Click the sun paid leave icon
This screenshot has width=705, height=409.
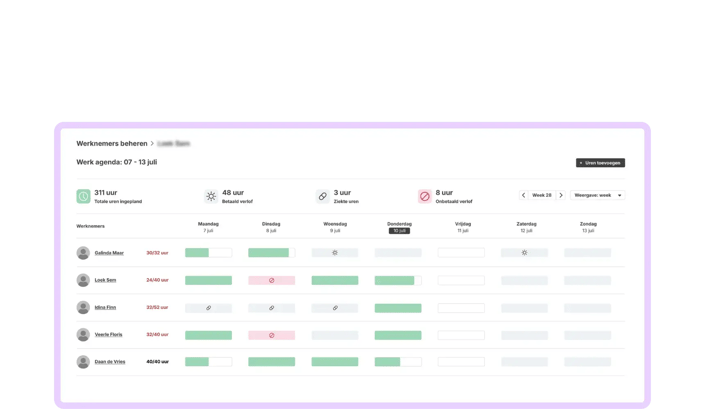[211, 196]
